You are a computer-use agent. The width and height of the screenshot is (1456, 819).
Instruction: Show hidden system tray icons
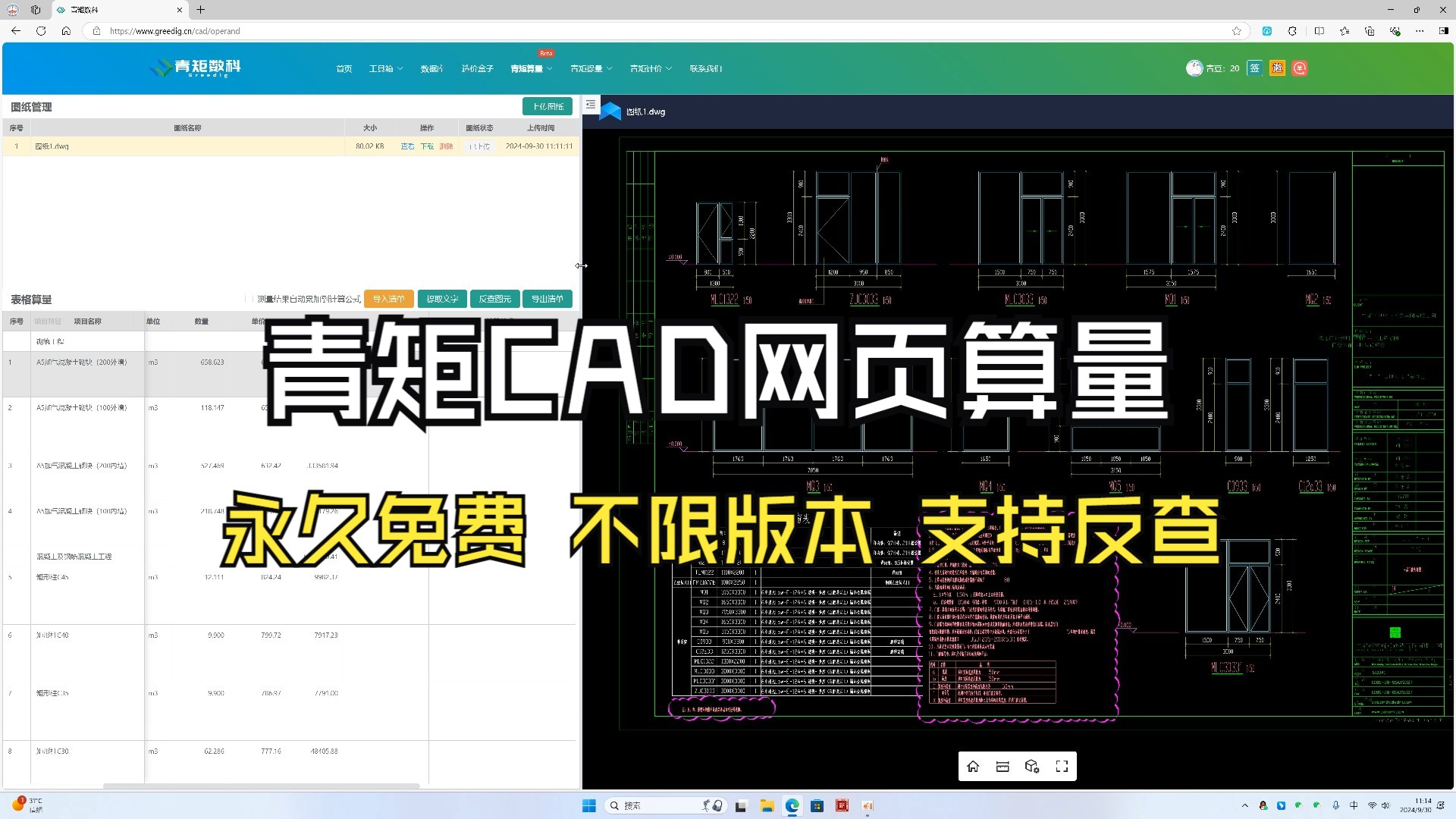(1244, 805)
